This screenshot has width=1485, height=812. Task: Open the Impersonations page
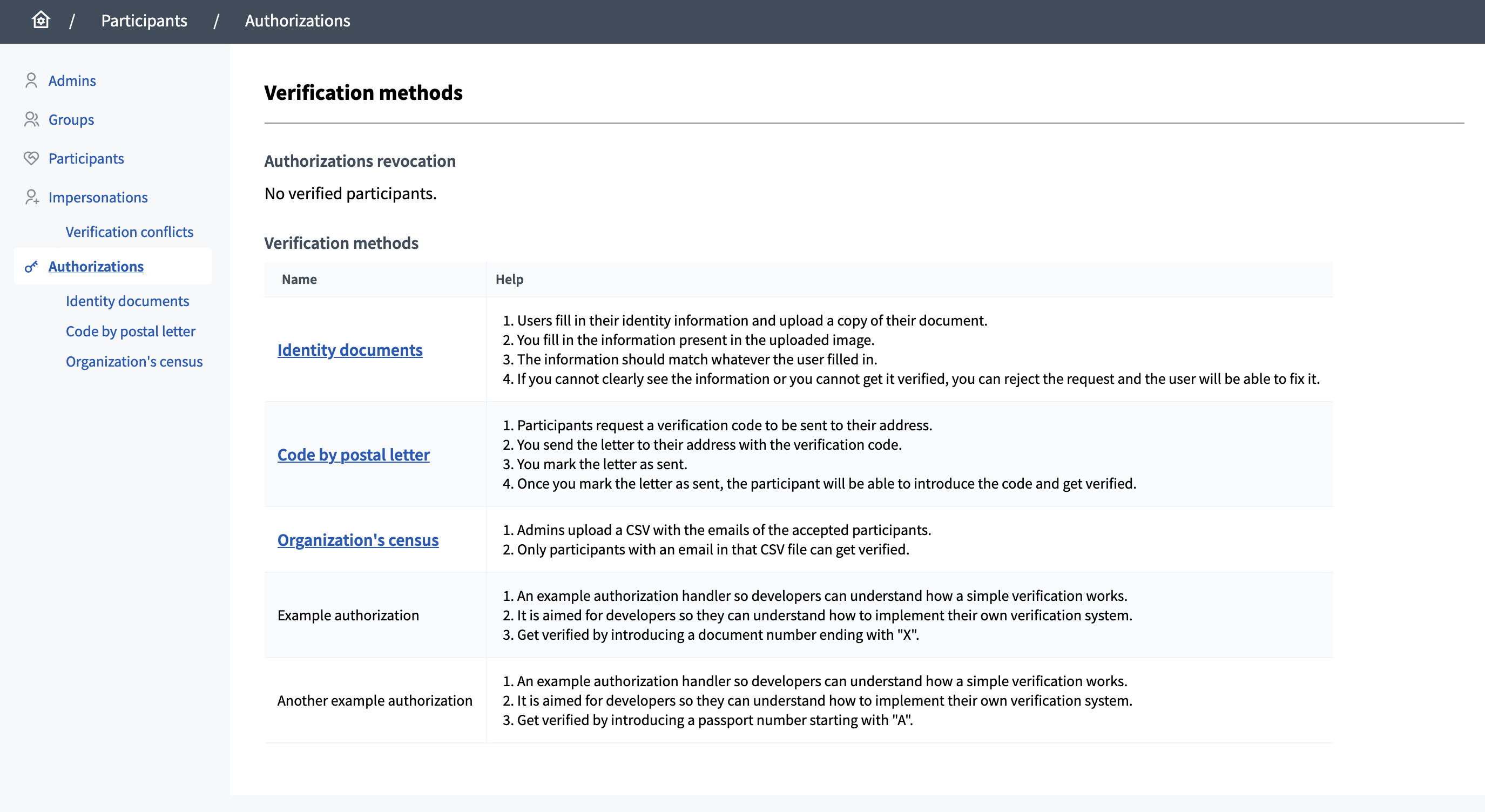pos(99,197)
